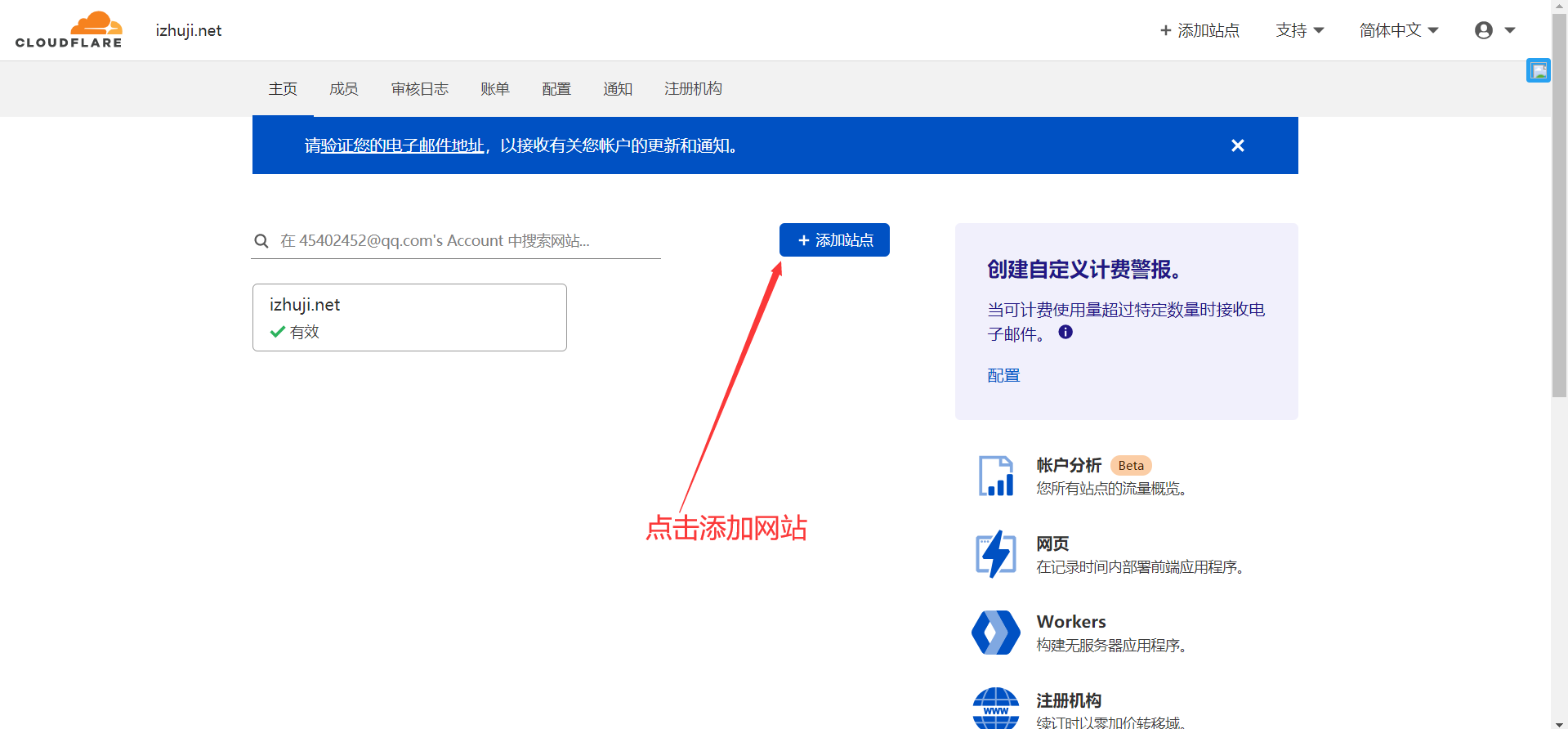The height and width of the screenshot is (729, 1568).
Task: Click the 您所有站点的流量概览 description
Action: [x=1111, y=488]
